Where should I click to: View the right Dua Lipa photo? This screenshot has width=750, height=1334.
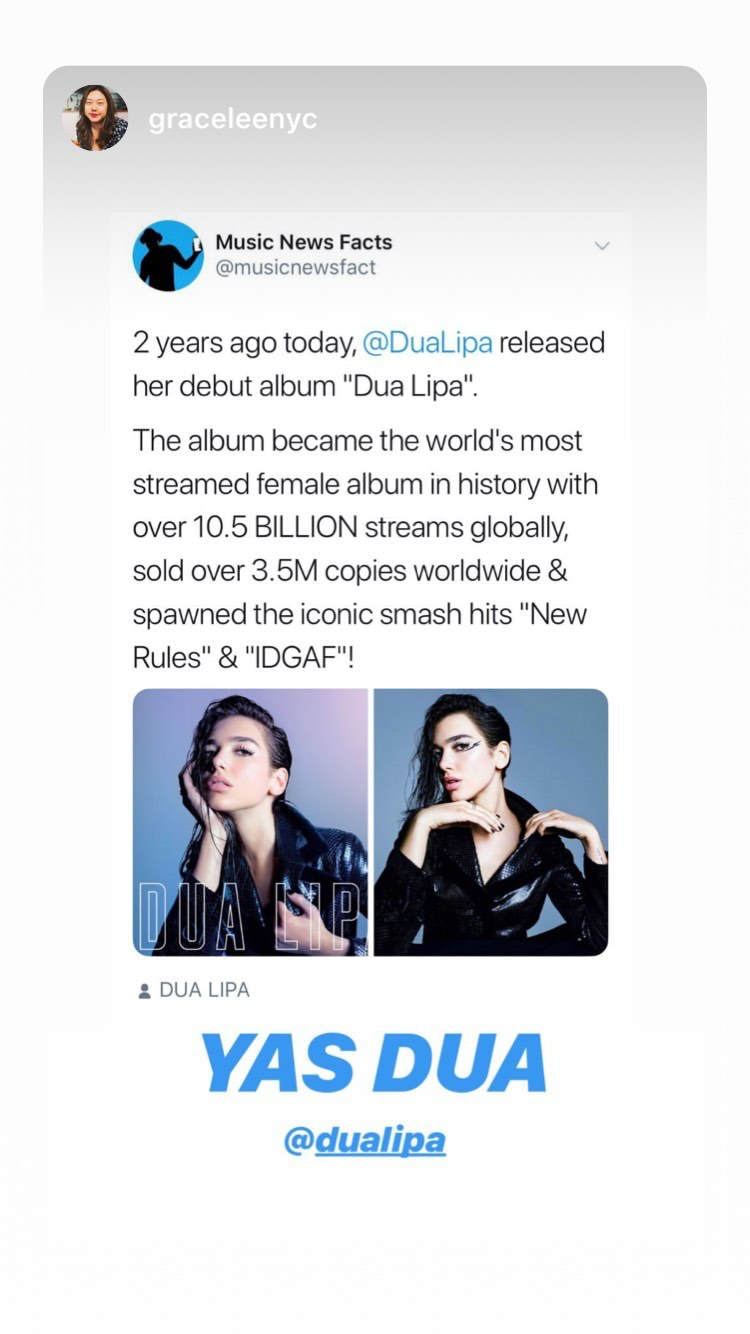coord(491,822)
